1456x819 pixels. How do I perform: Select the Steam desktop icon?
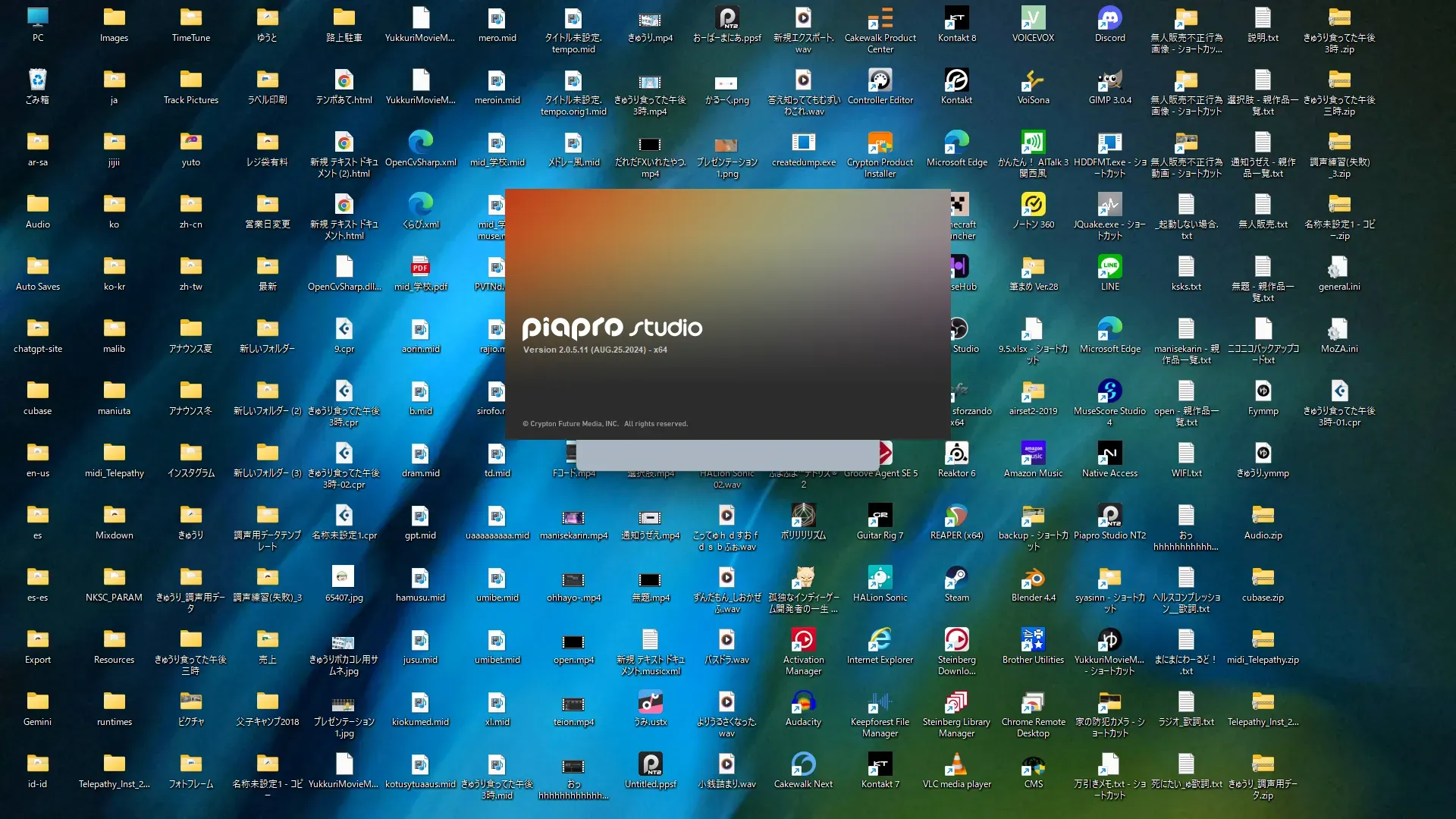pos(956,578)
